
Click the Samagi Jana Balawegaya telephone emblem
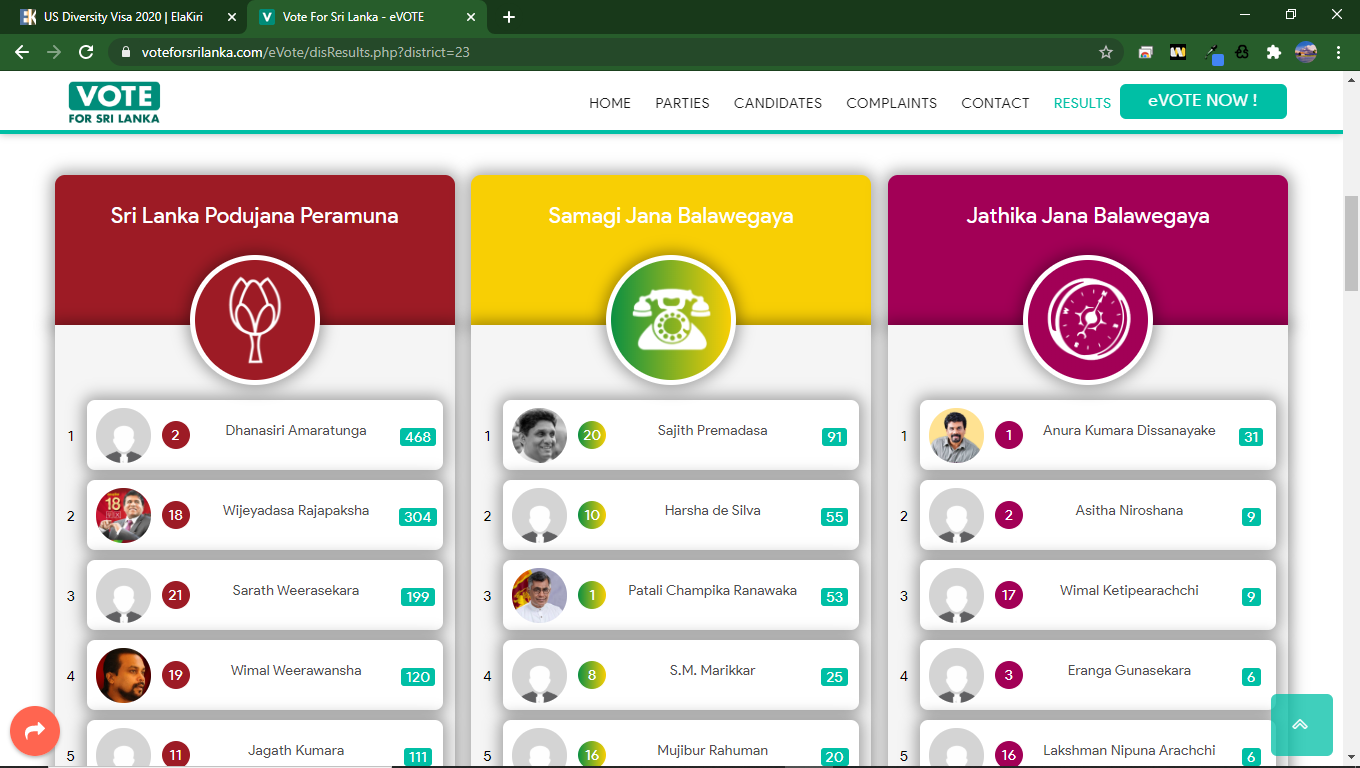click(x=671, y=320)
